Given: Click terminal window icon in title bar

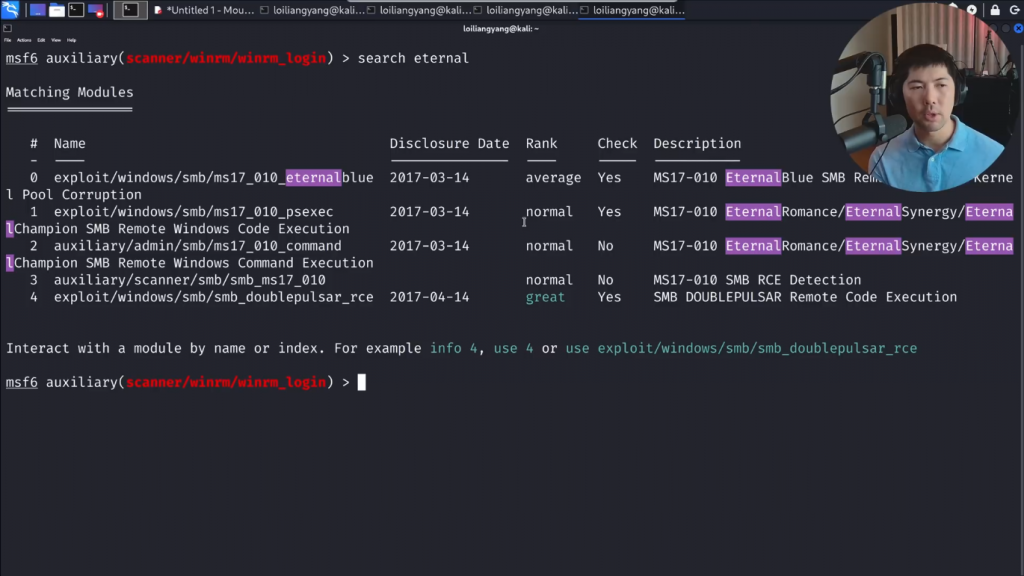Looking at the screenshot, I should tap(8, 29).
